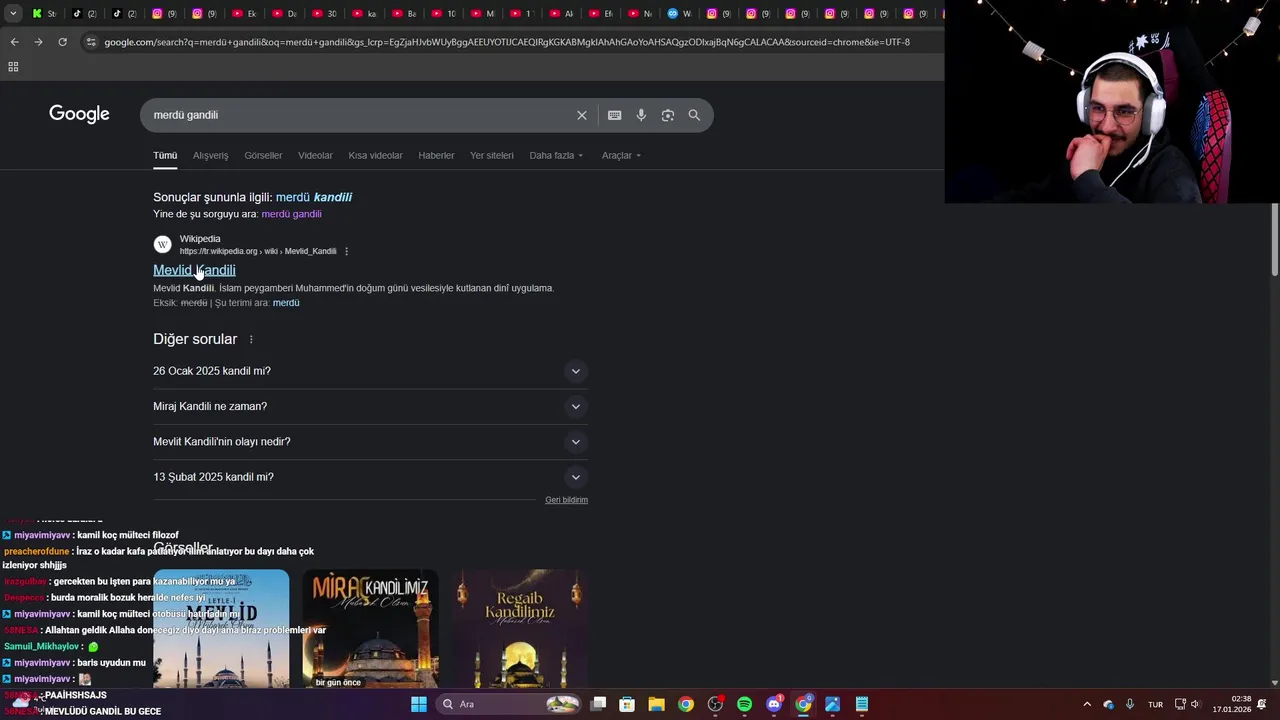
Task: Launch Microsoft Store from the taskbar
Action: tap(627, 704)
